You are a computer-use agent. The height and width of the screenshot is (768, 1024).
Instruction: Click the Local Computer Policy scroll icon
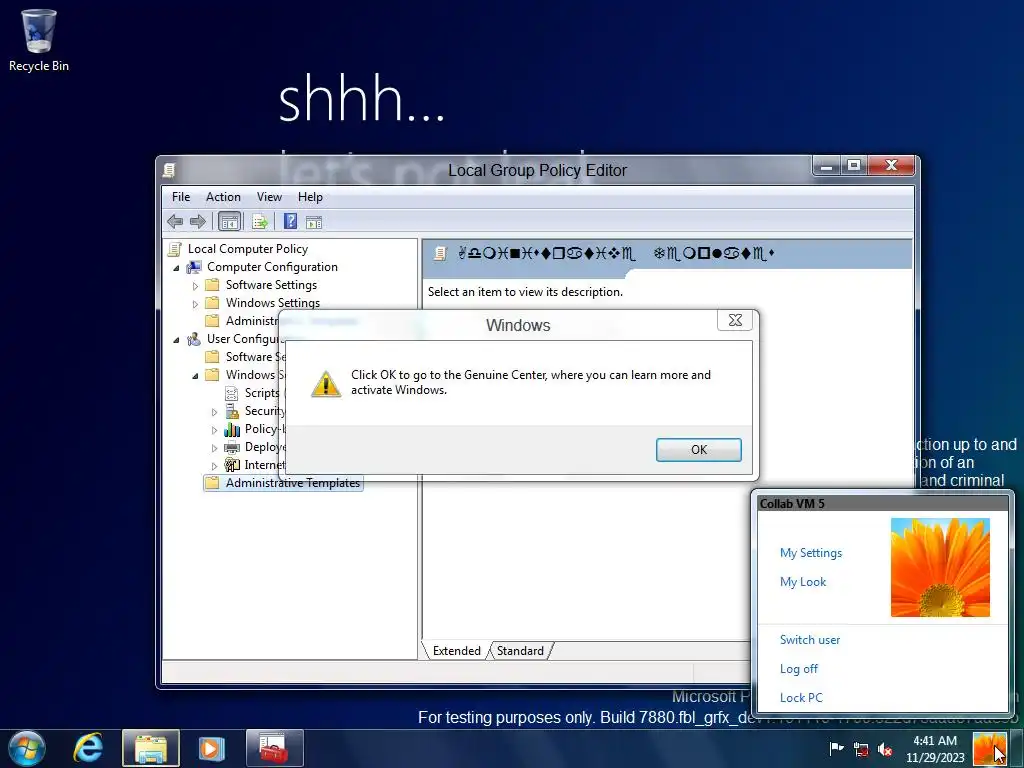coord(174,249)
